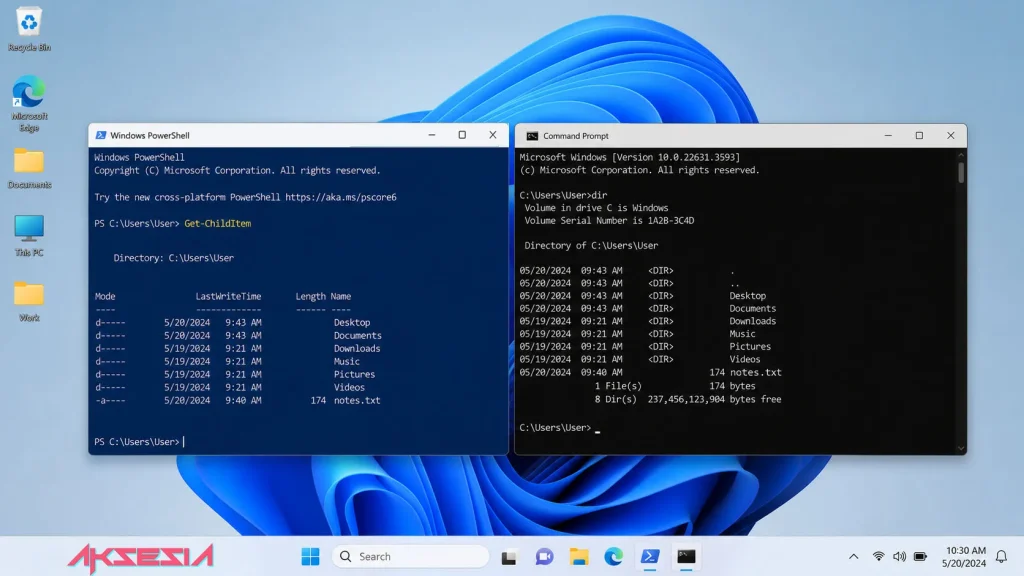Click the Mode column header in PowerShell
The image size is (1024, 576).
tap(104, 296)
